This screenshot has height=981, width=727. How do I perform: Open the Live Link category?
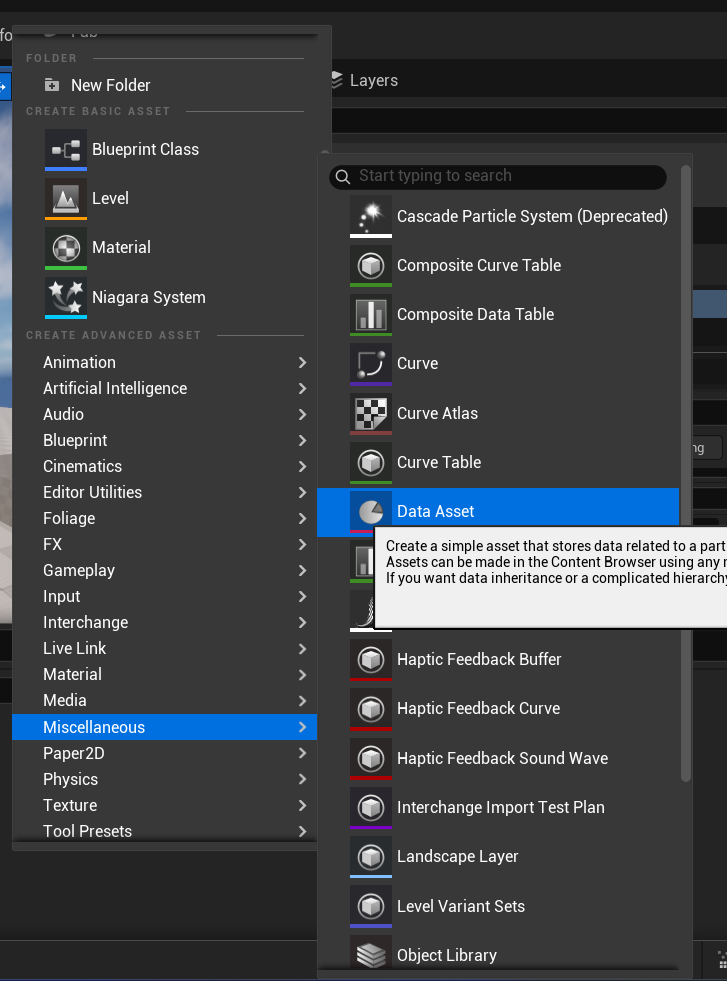[165, 648]
